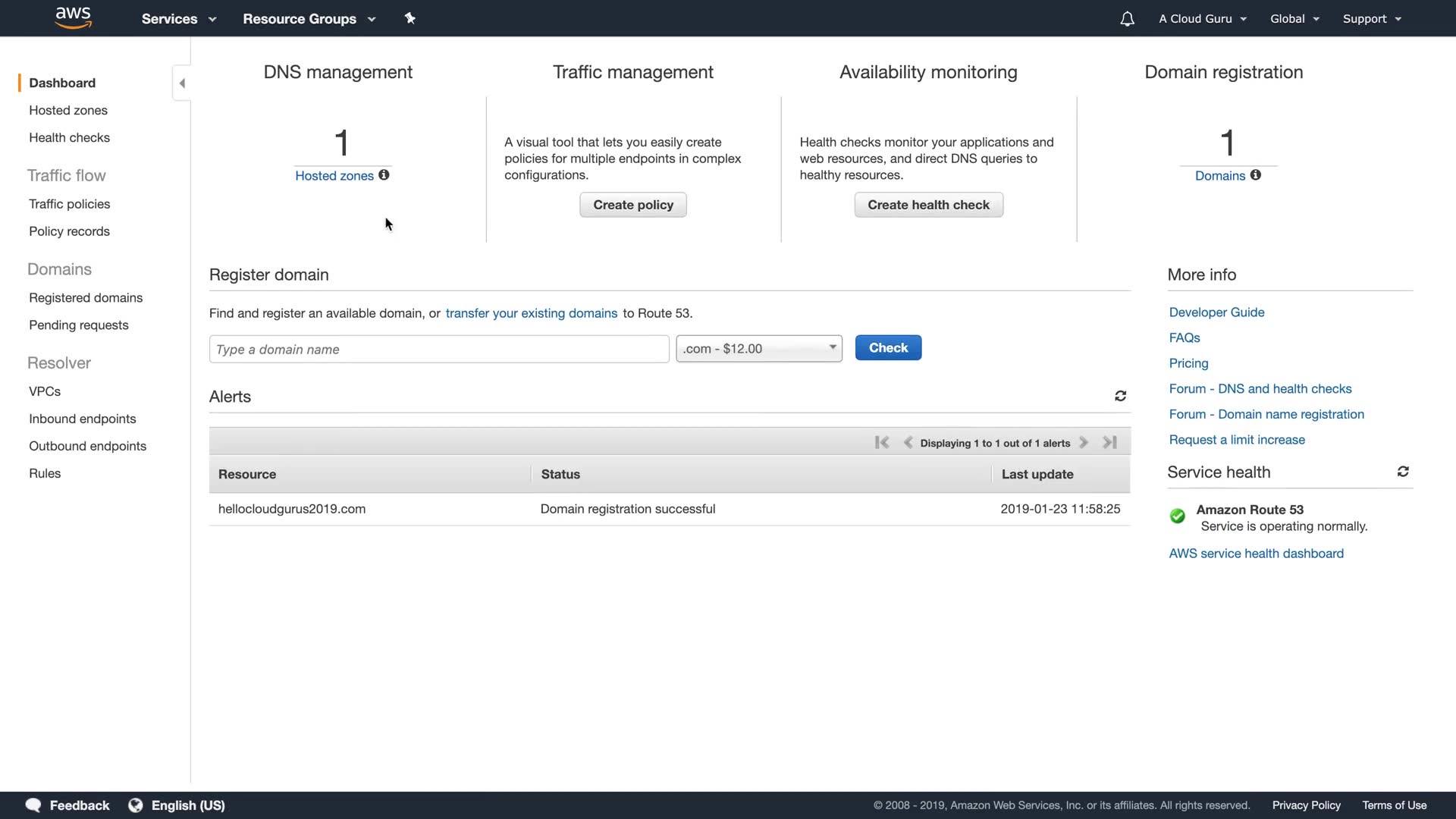The image size is (1456, 819).
Task: Open the AWS service health dashboard link
Action: (x=1256, y=554)
